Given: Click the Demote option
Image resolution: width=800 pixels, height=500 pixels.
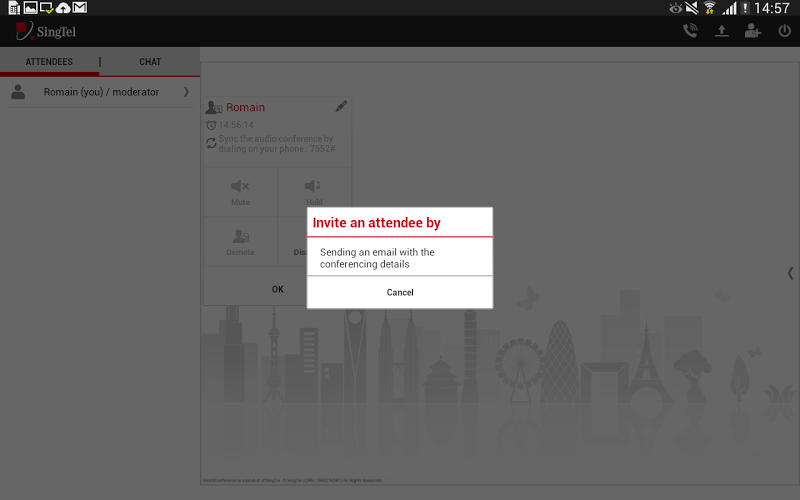Looking at the screenshot, I should pyautogui.click(x=240, y=241).
